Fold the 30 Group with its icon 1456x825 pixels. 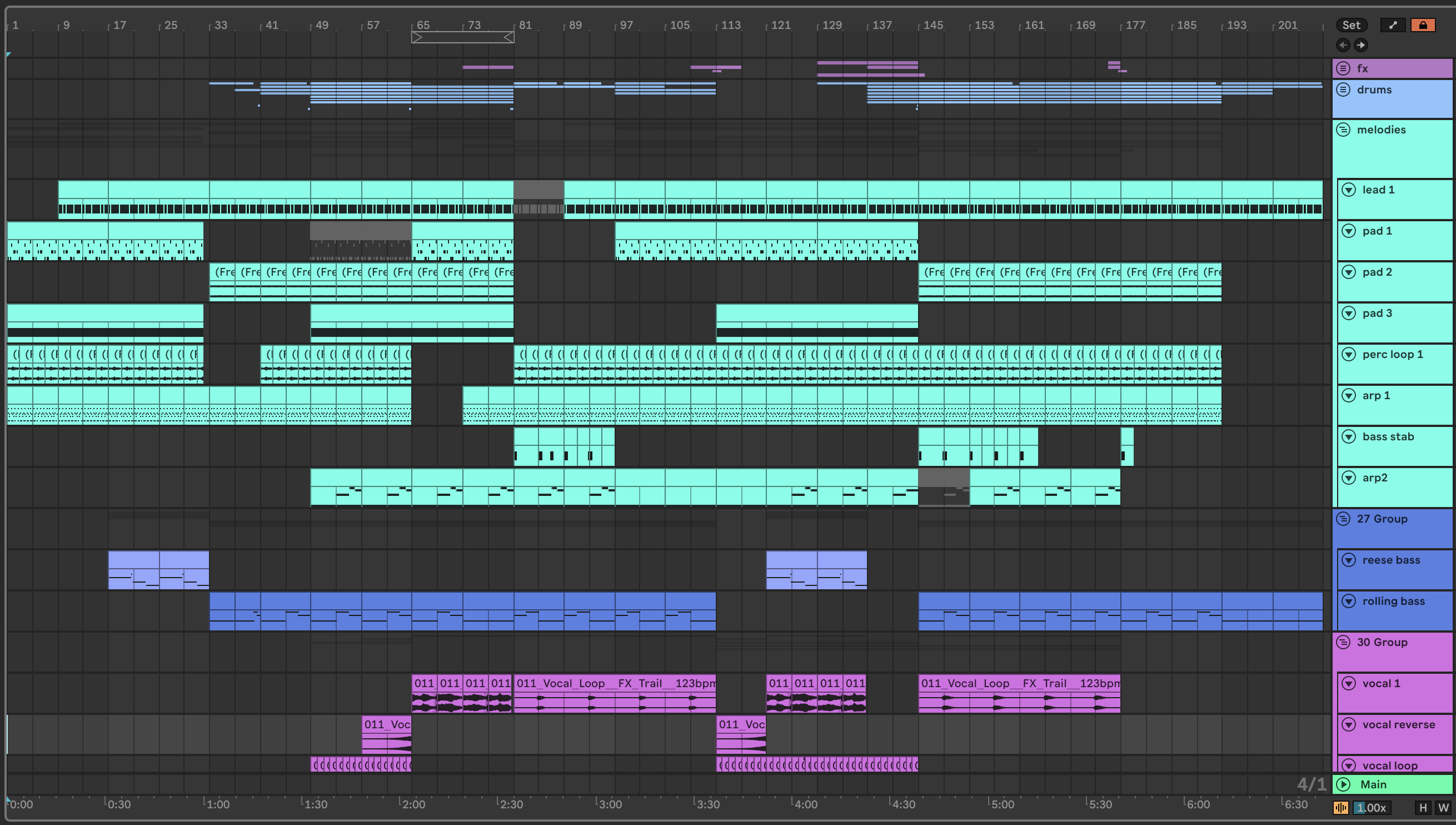click(x=1343, y=642)
